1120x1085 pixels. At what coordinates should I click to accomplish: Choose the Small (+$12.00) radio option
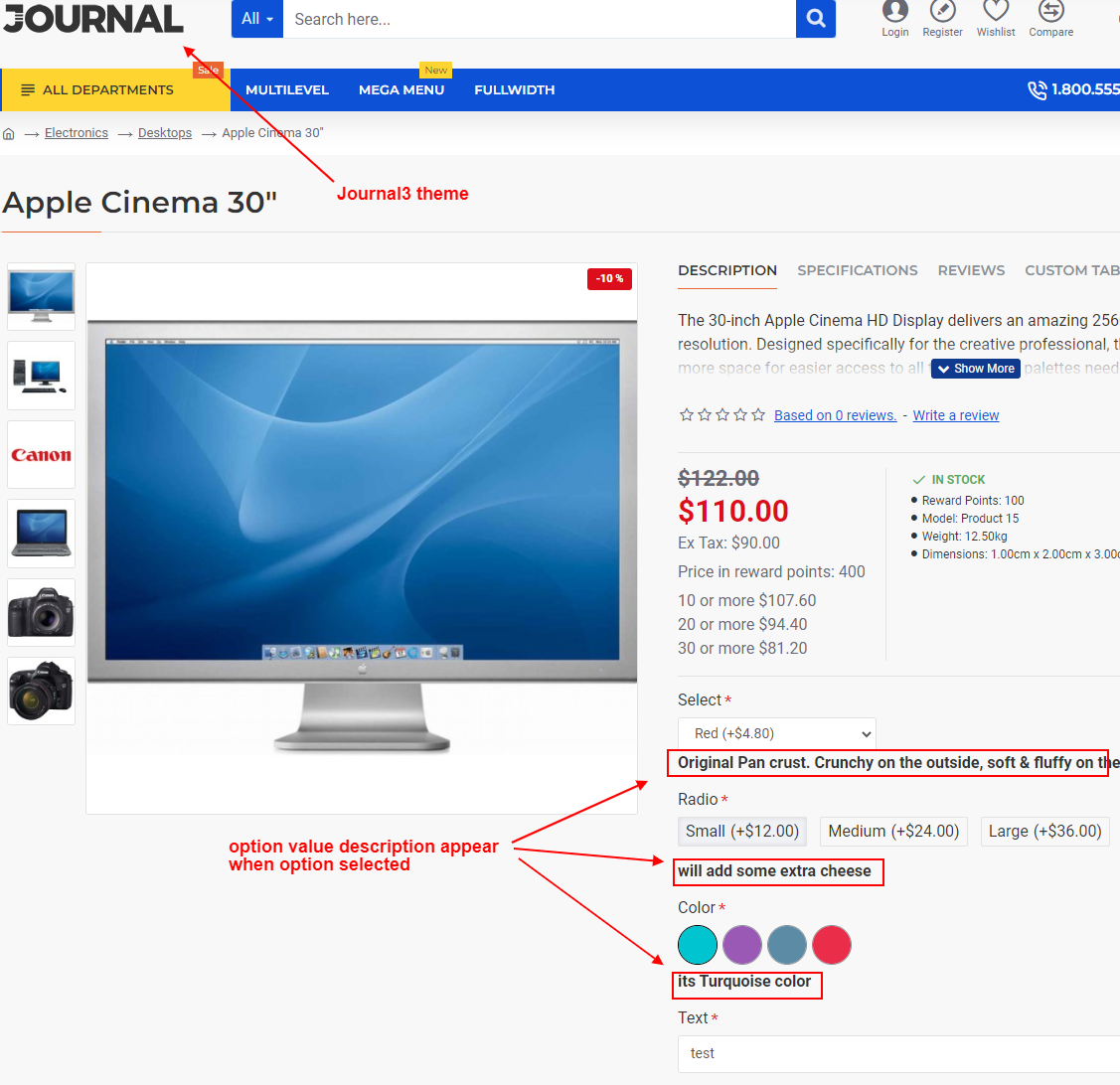(x=742, y=832)
